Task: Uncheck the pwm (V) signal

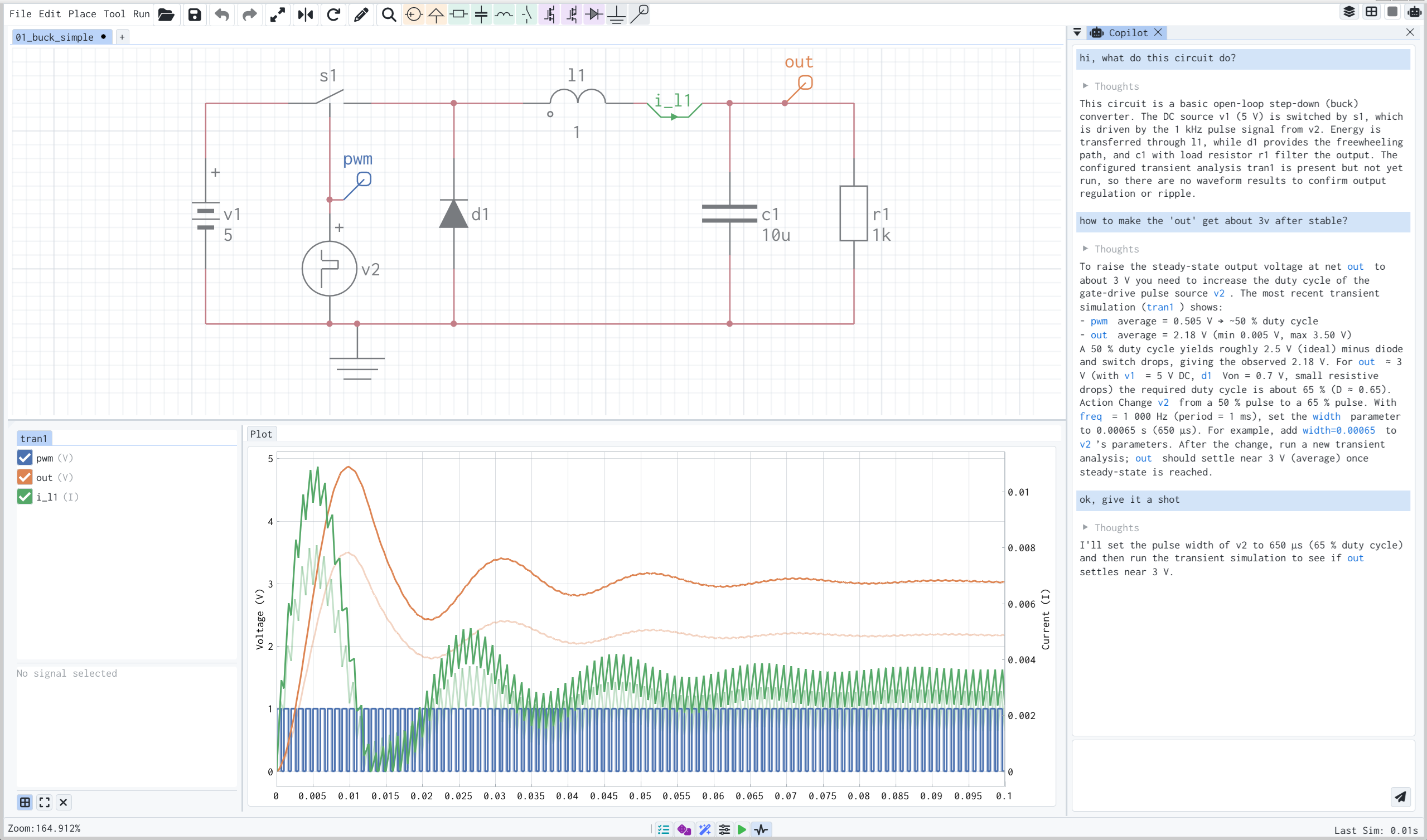Action: click(x=25, y=458)
